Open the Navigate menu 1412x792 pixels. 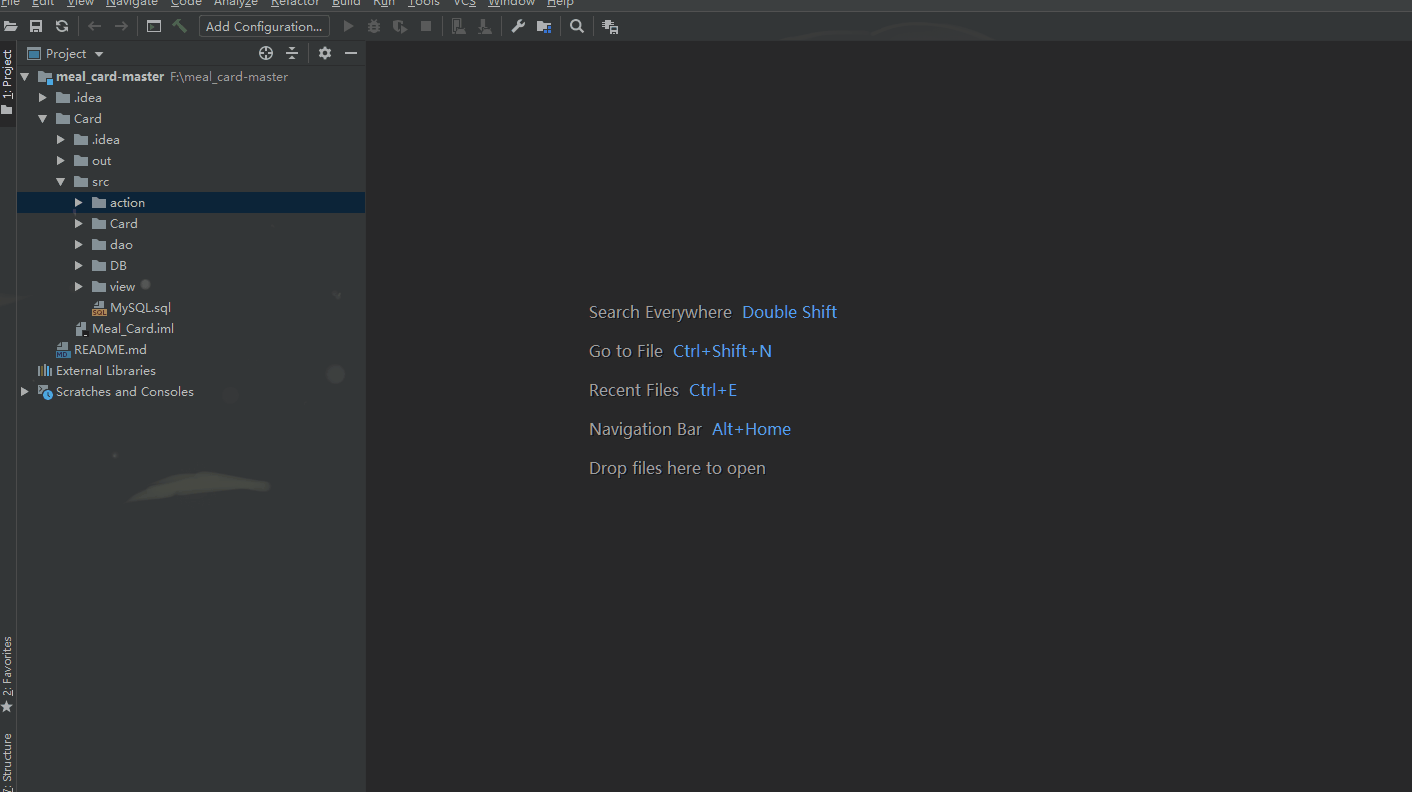pos(132,3)
